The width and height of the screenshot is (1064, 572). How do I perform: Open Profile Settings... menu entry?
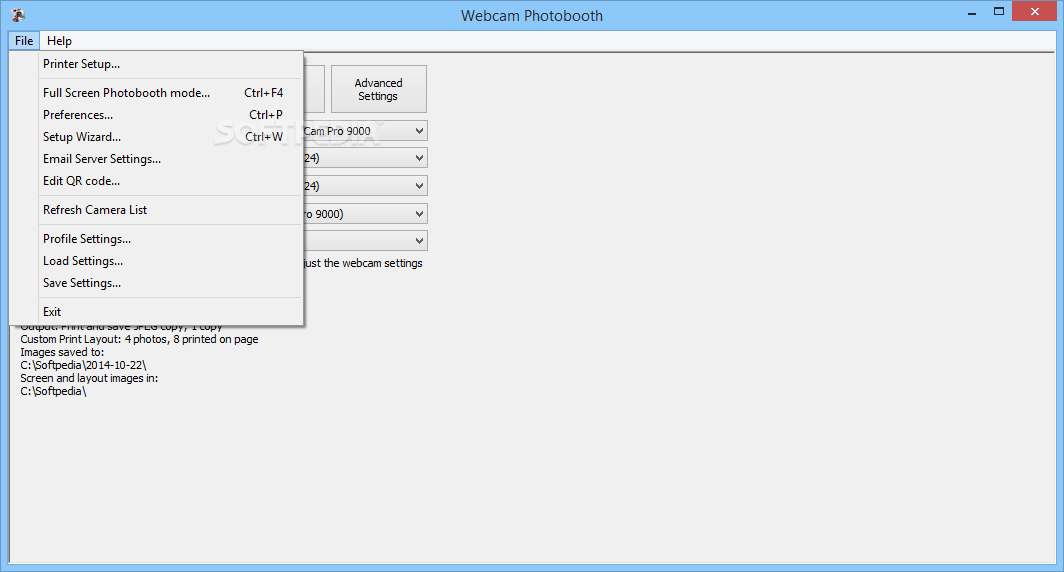pyautogui.click(x=170, y=239)
